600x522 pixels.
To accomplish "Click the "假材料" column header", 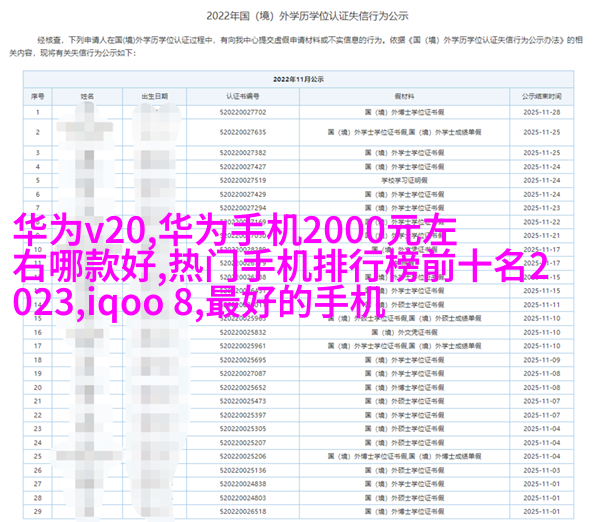I will [404, 96].
